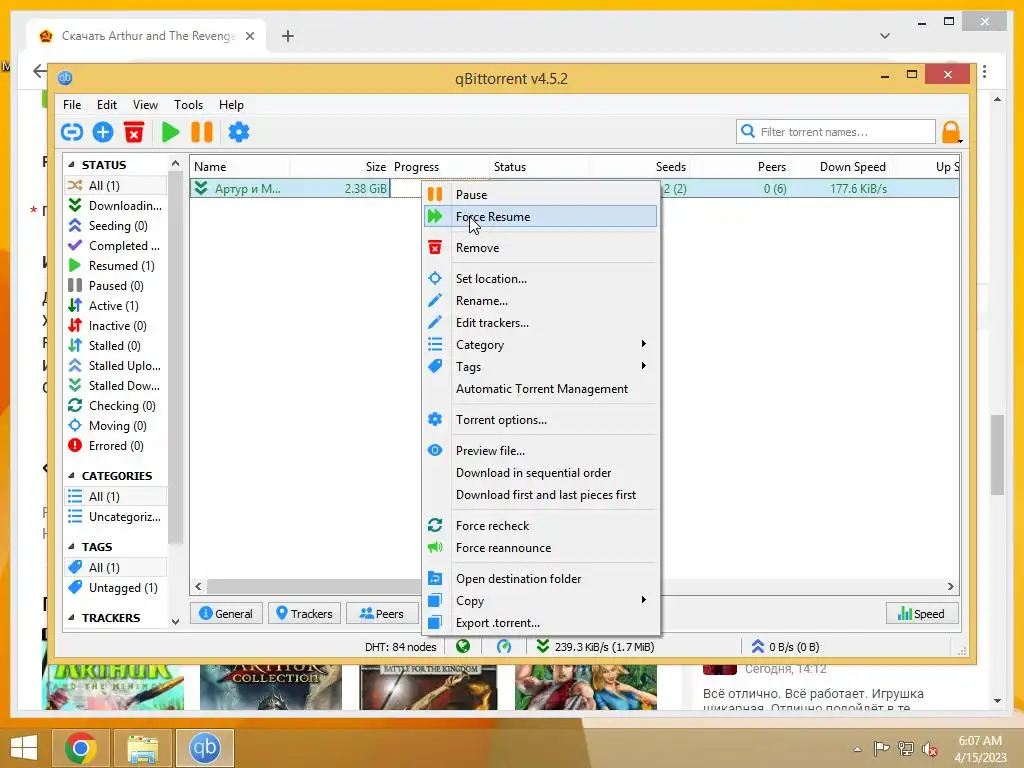Choose Force reannounce in context menu

pos(541,548)
